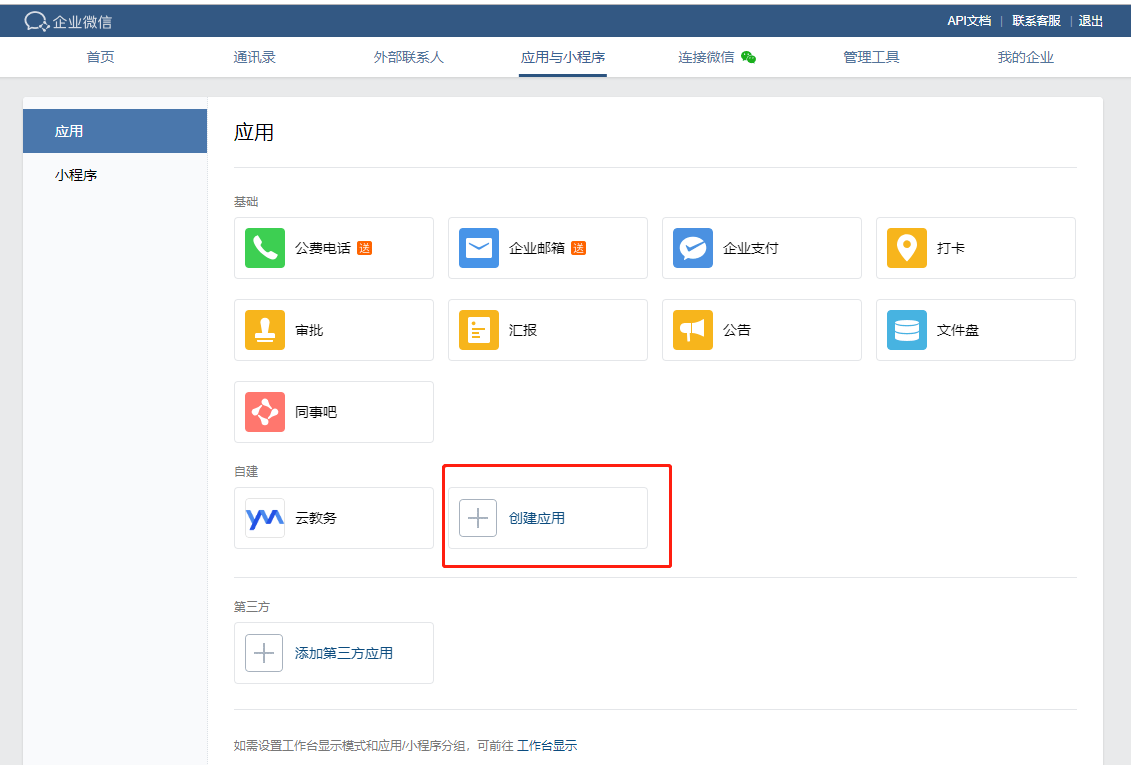Open the 公告 megaphone icon

pos(692,330)
